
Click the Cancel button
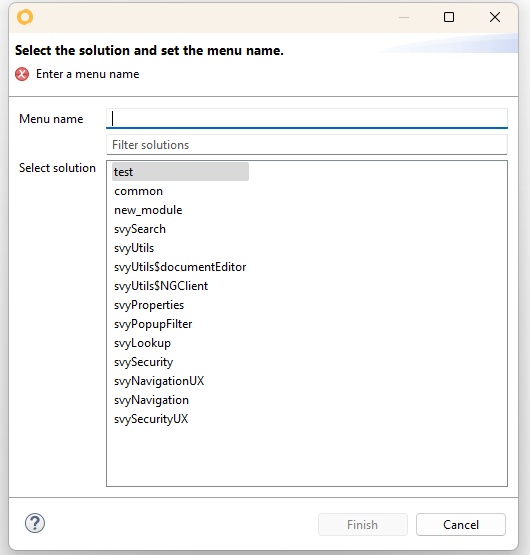461,525
